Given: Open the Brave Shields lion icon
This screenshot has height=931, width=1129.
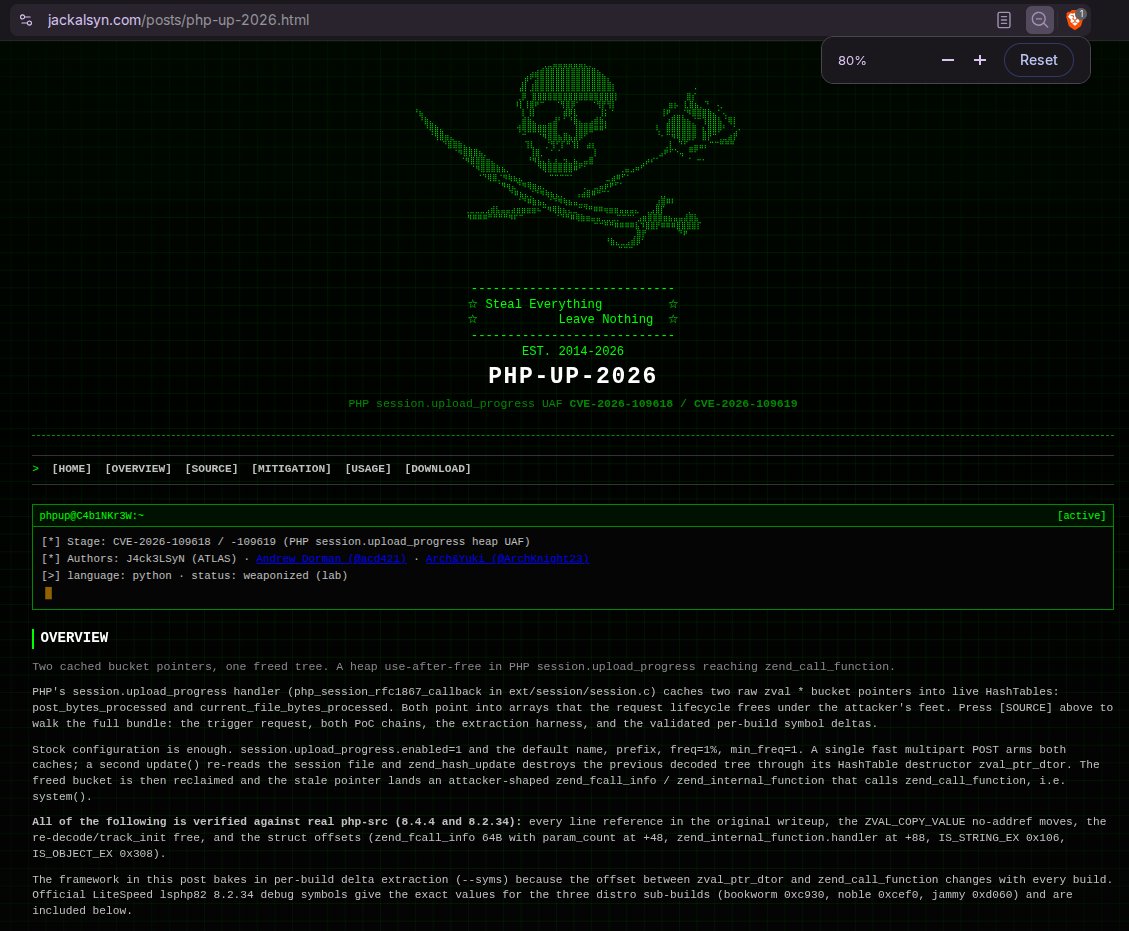Looking at the screenshot, I should click(1075, 19).
